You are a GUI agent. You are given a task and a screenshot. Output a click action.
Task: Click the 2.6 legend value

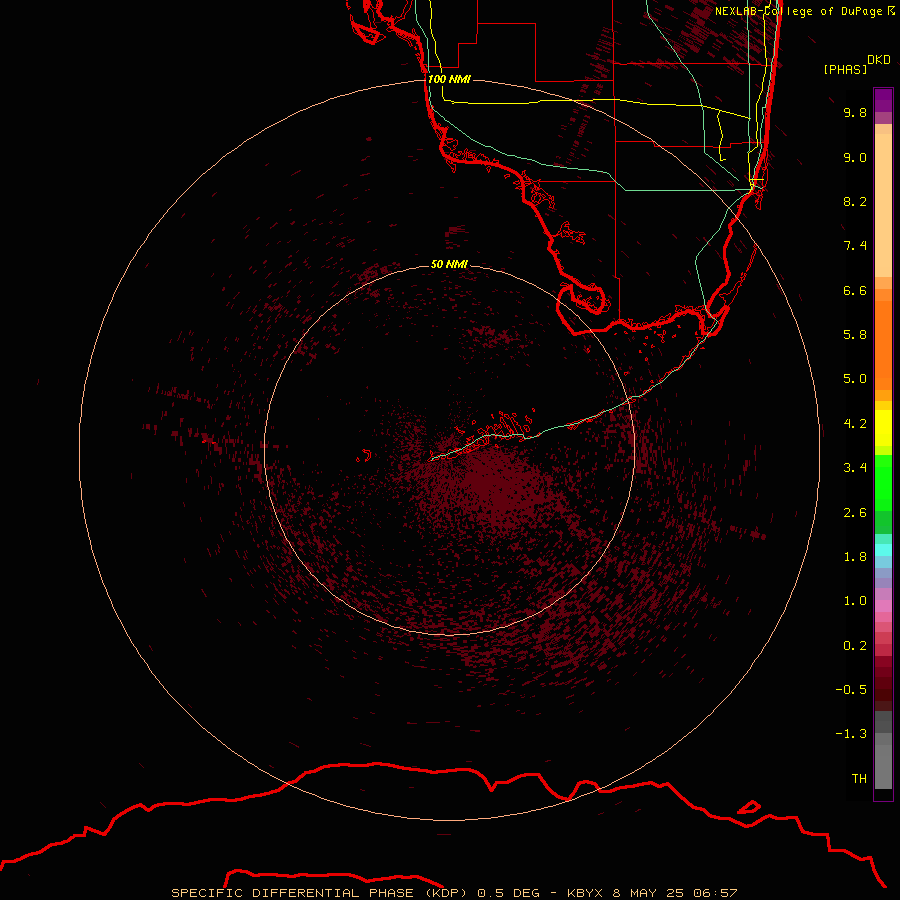click(x=855, y=513)
